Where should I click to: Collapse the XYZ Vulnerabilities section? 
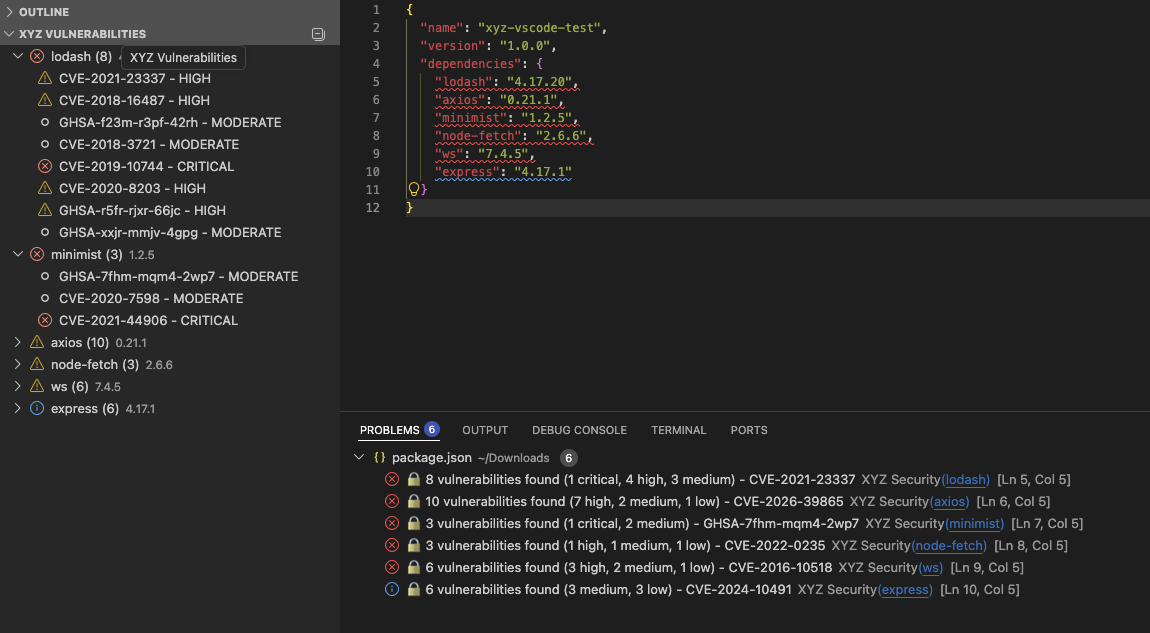(10, 34)
